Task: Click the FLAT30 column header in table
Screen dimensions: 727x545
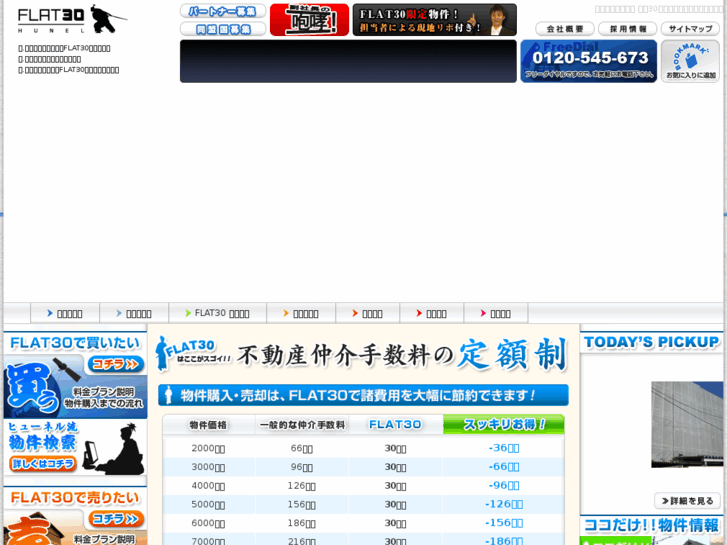Action: (395, 424)
